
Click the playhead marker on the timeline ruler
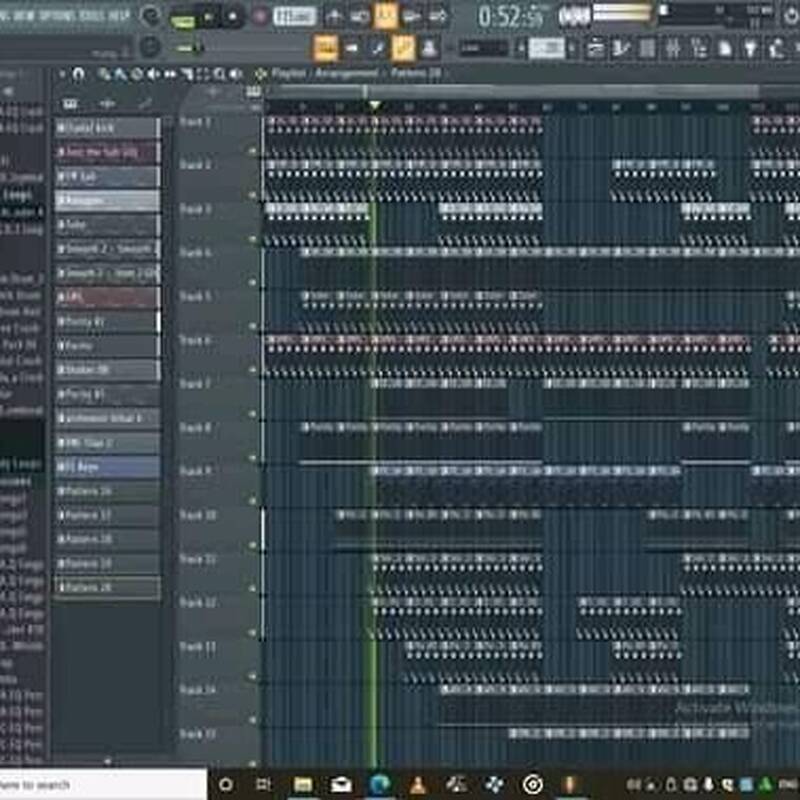375,105
